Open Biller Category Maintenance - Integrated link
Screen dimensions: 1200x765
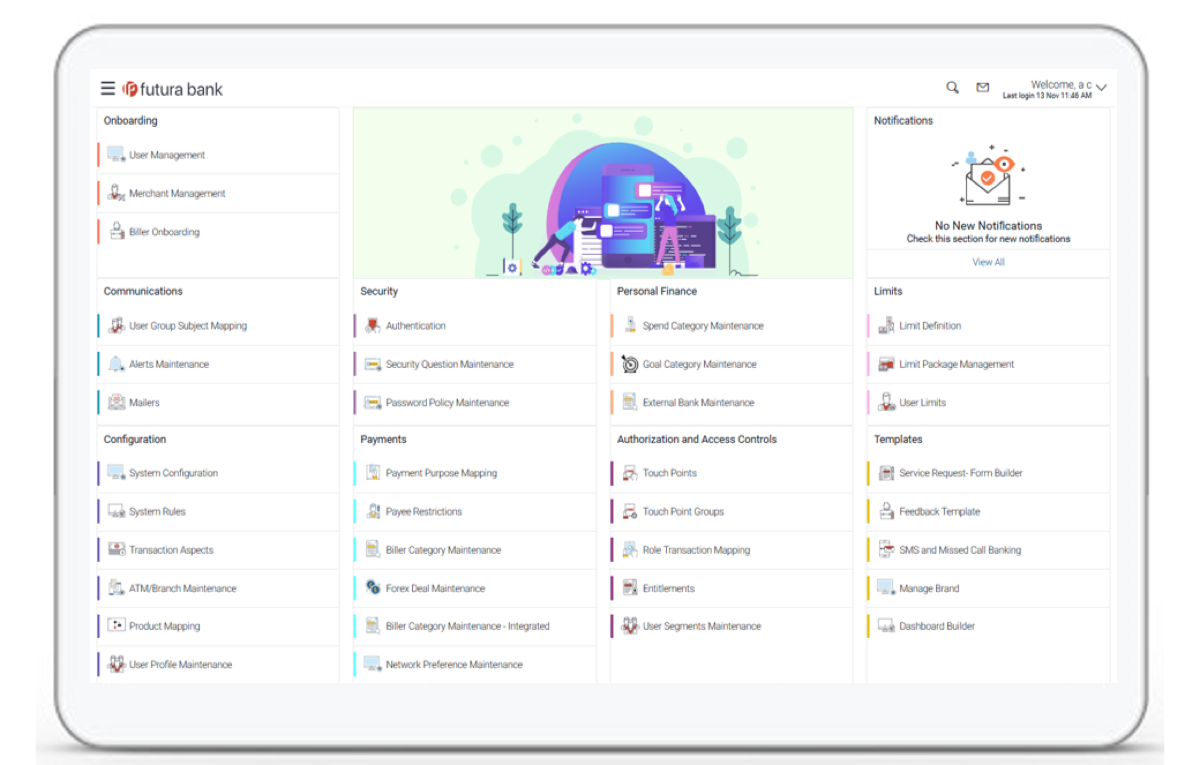[468, 626]
